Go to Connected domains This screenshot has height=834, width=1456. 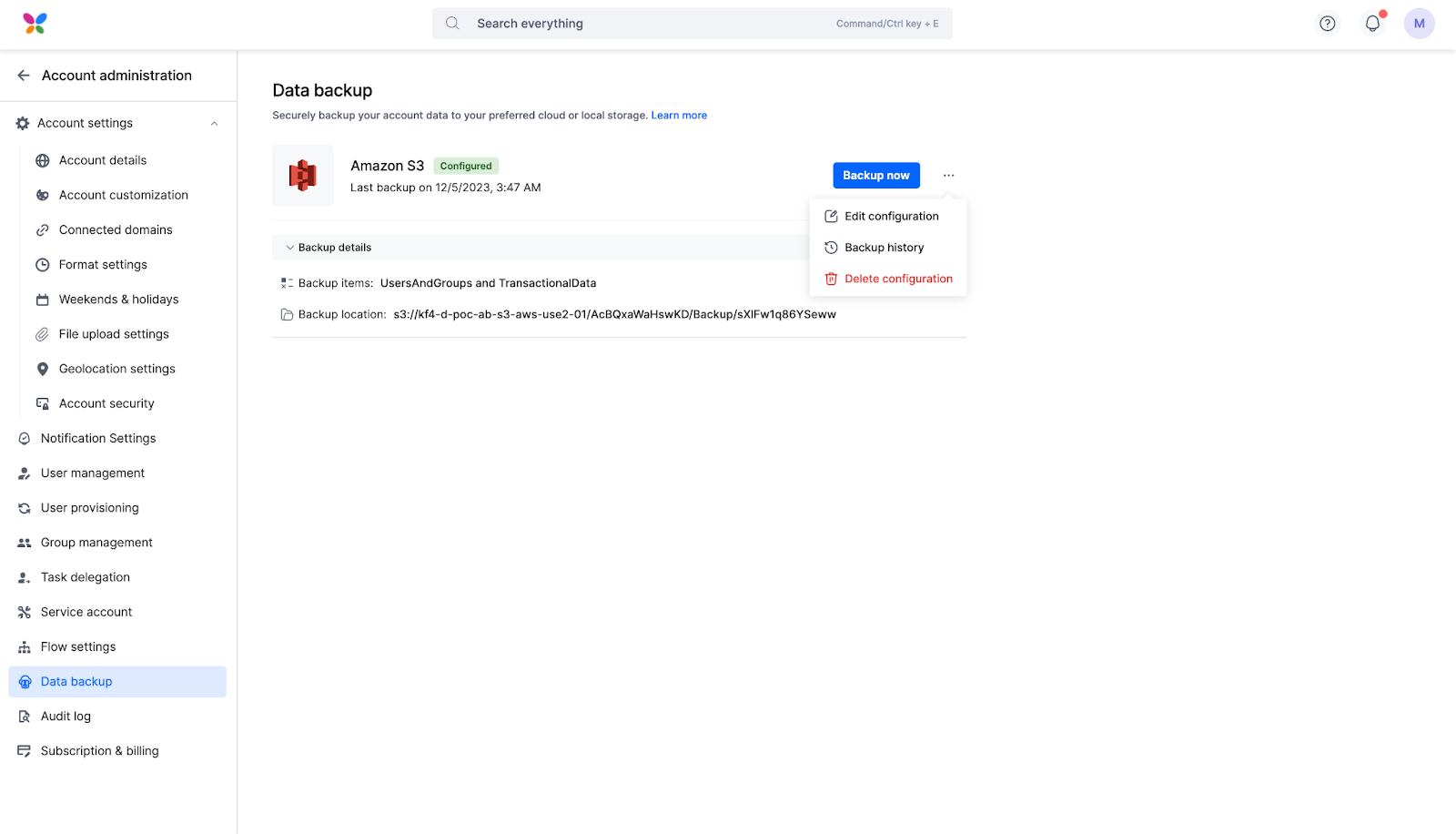point(116,230)
